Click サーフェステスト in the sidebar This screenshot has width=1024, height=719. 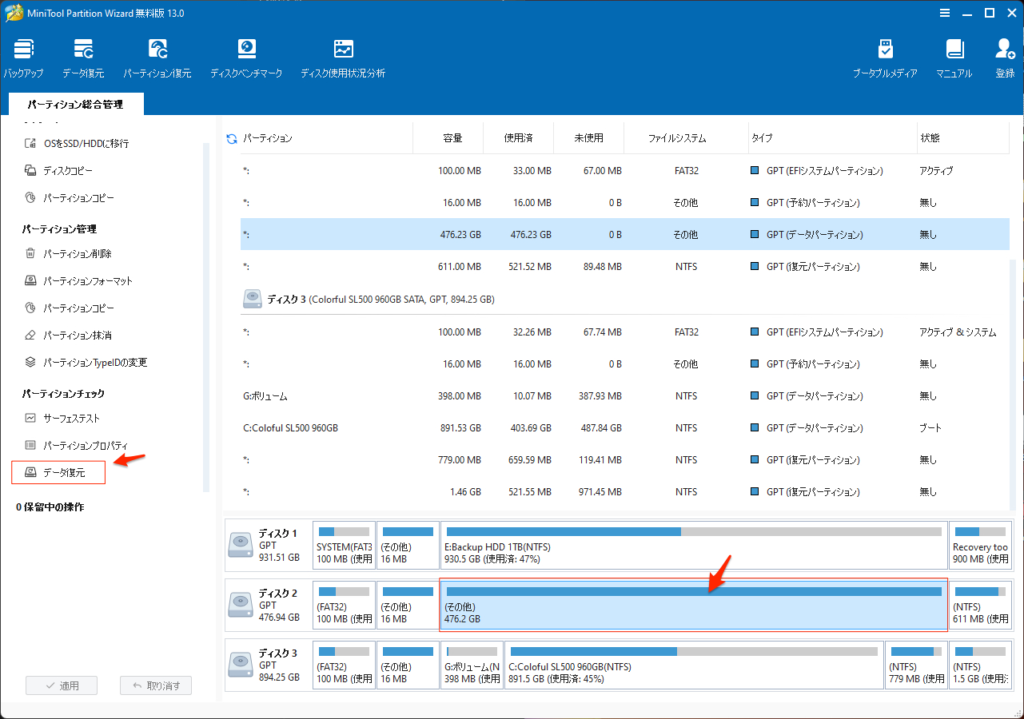click(71, 418)
